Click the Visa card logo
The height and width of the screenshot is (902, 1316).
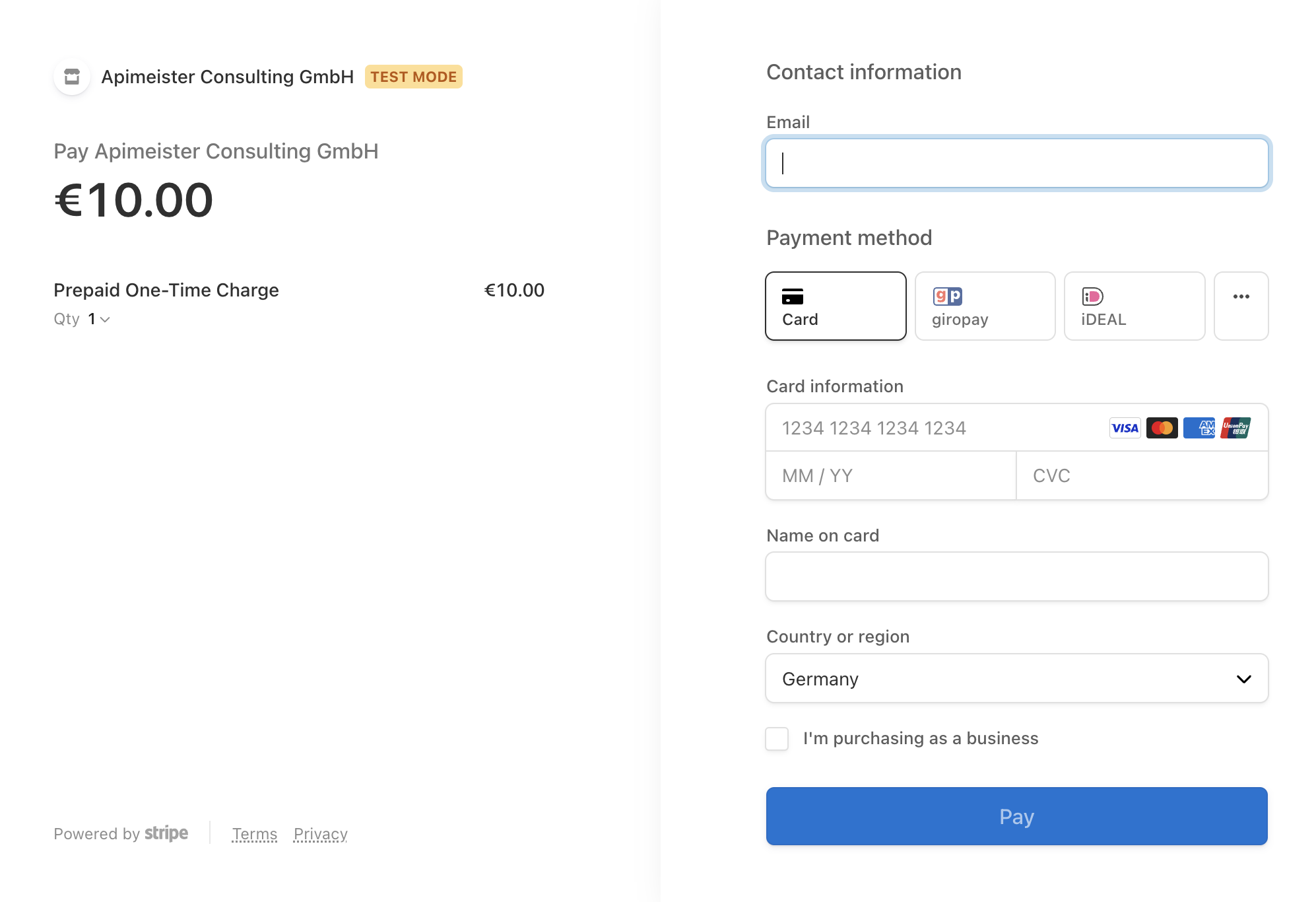[1125, 428]
